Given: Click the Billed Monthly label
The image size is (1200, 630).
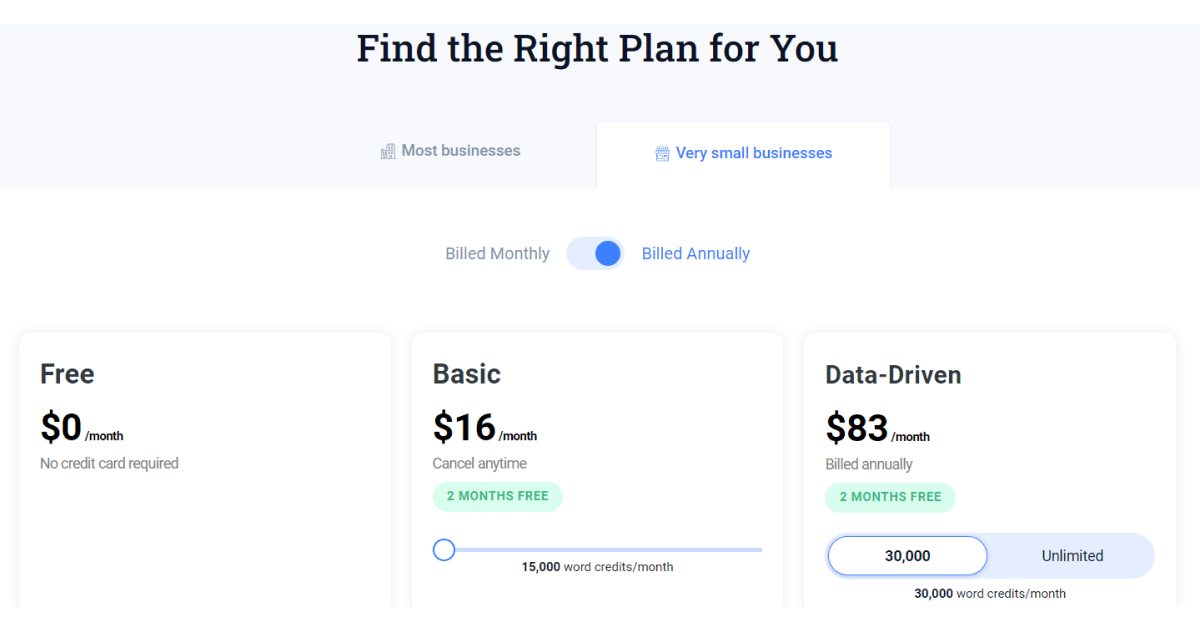Looking at the screenshot, I should coord(497,253).
